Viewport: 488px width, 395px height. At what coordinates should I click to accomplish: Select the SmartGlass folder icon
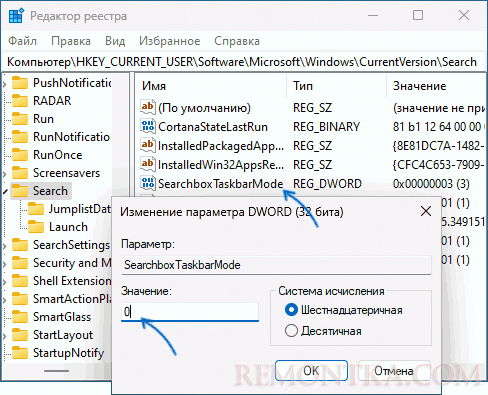[x=20, y=317]
